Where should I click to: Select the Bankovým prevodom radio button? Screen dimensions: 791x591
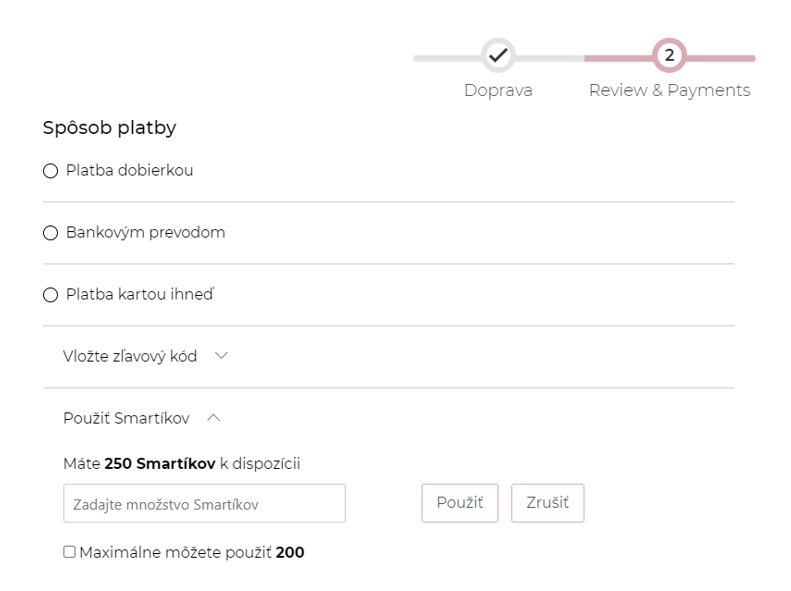point(50,233)
